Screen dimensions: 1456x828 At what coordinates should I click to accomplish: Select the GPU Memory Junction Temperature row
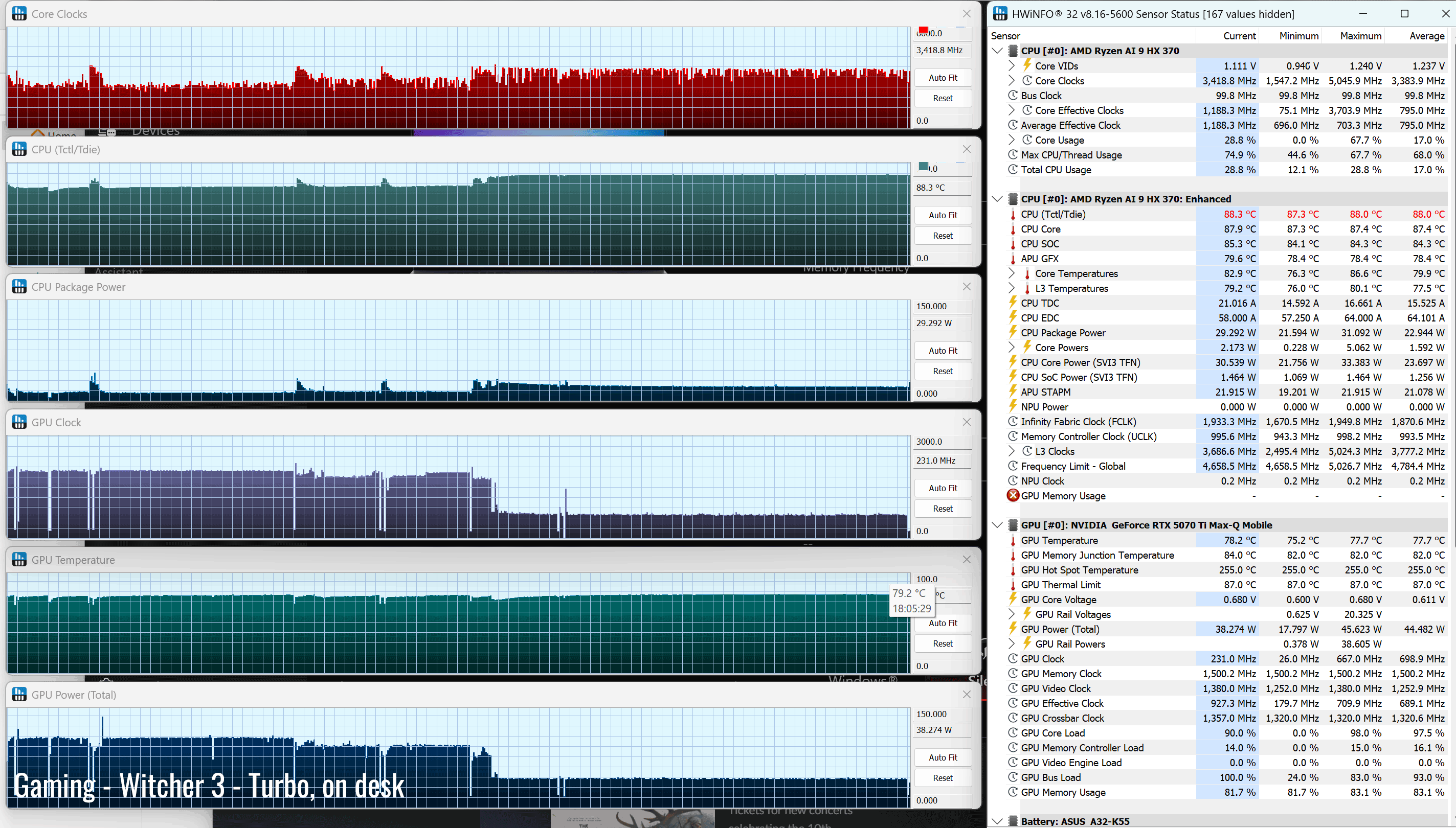pos(1227,555)
